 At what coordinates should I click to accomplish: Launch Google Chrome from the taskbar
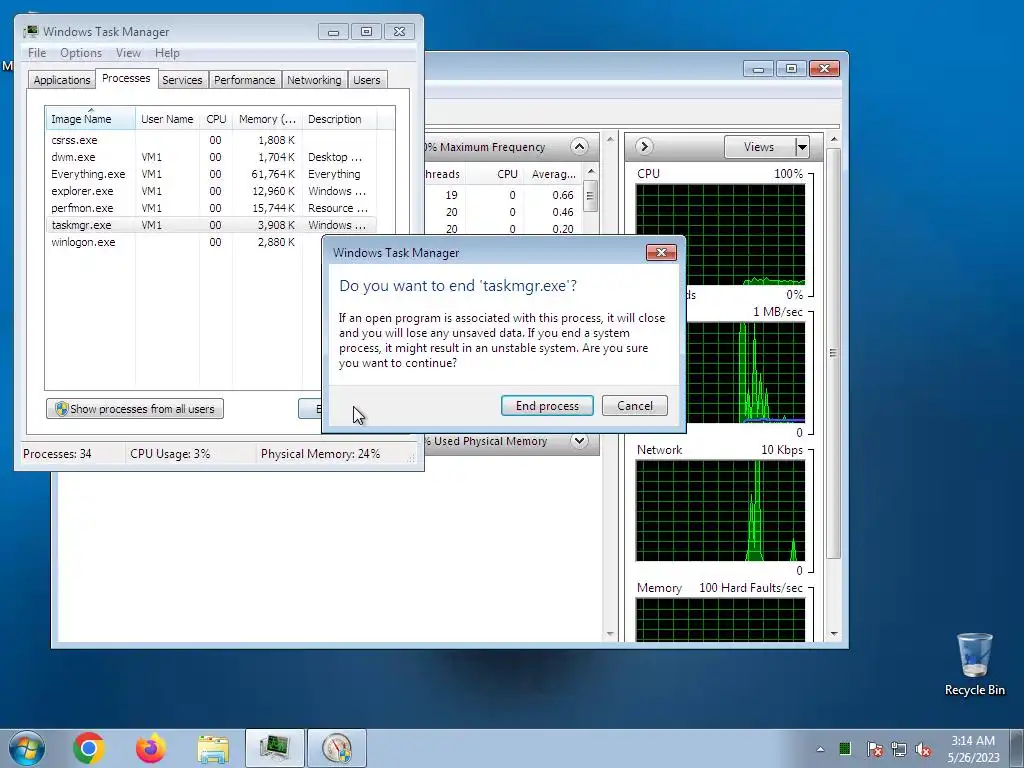pos(89,748)
